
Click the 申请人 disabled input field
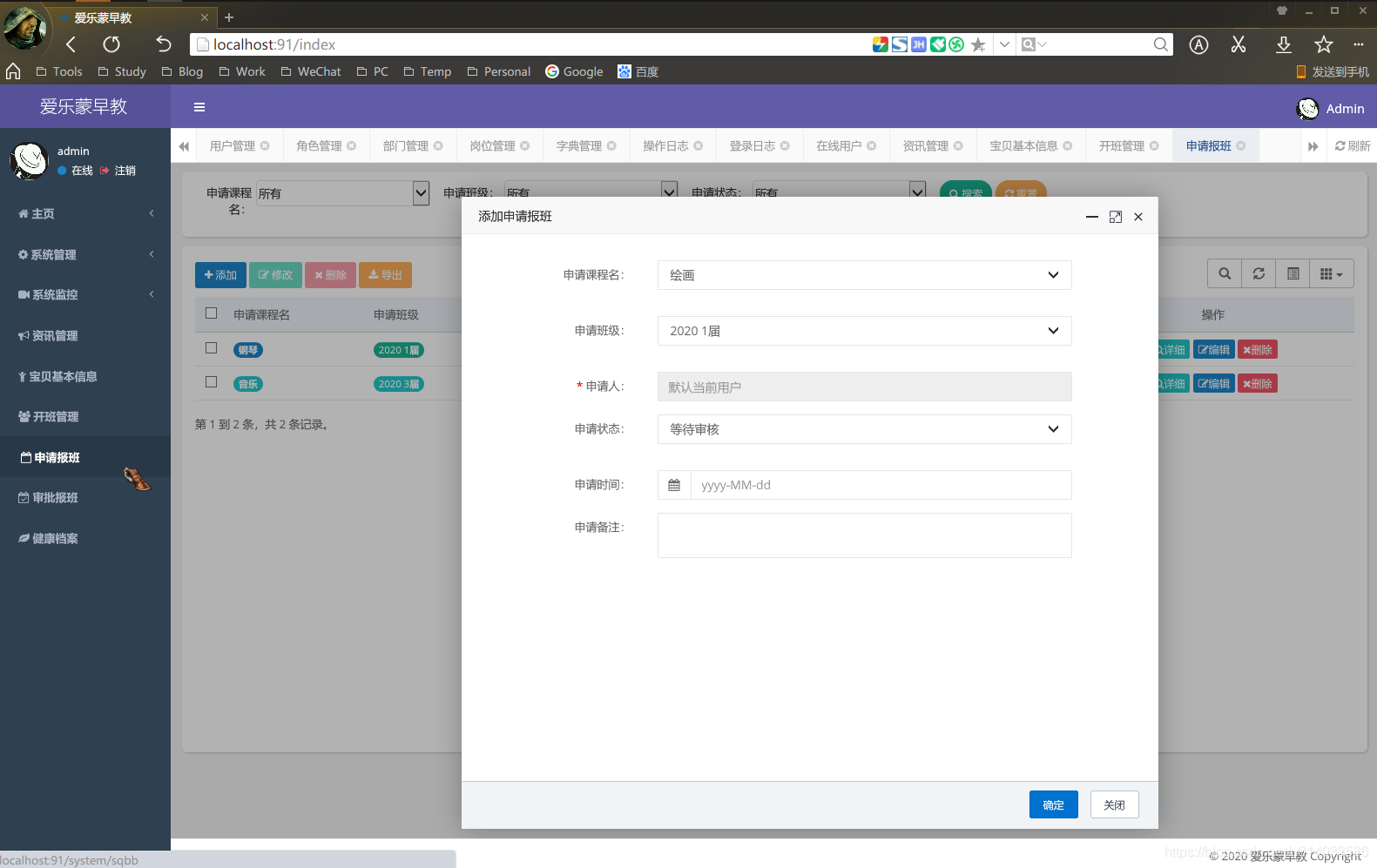864,387
